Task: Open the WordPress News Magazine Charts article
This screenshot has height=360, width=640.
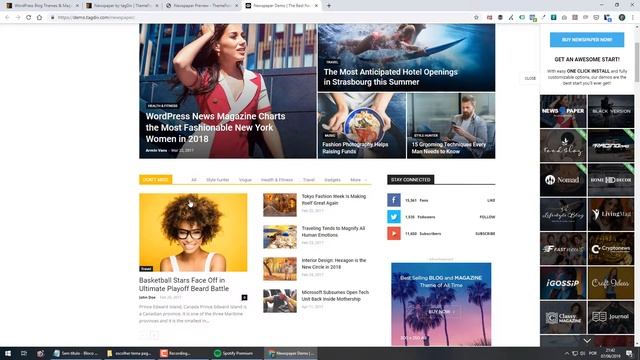Action: [x=216, y=127]
